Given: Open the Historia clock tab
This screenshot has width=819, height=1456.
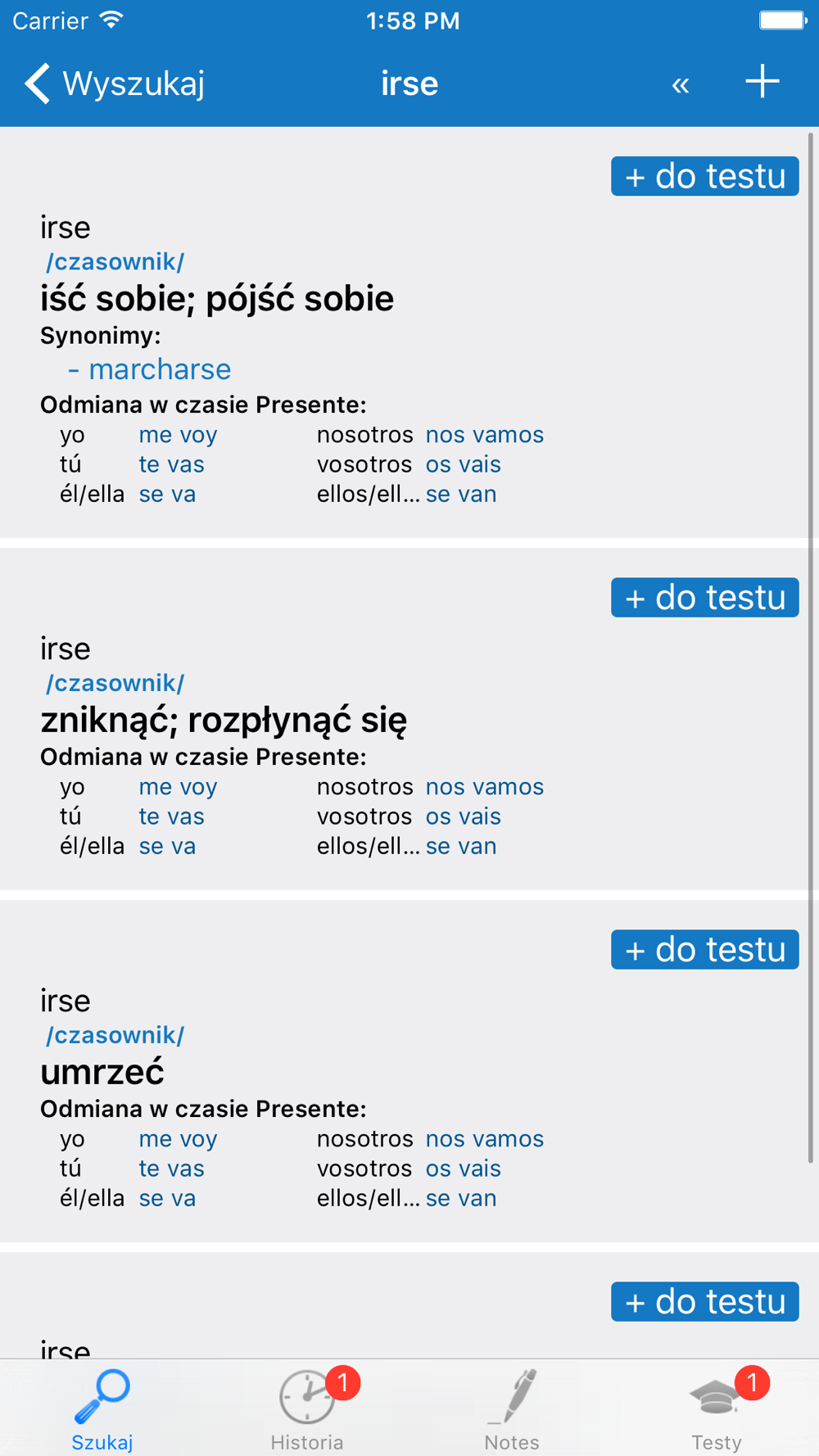Looking at the screenshot, I should pyautogui.click(x=307, y=1409).
